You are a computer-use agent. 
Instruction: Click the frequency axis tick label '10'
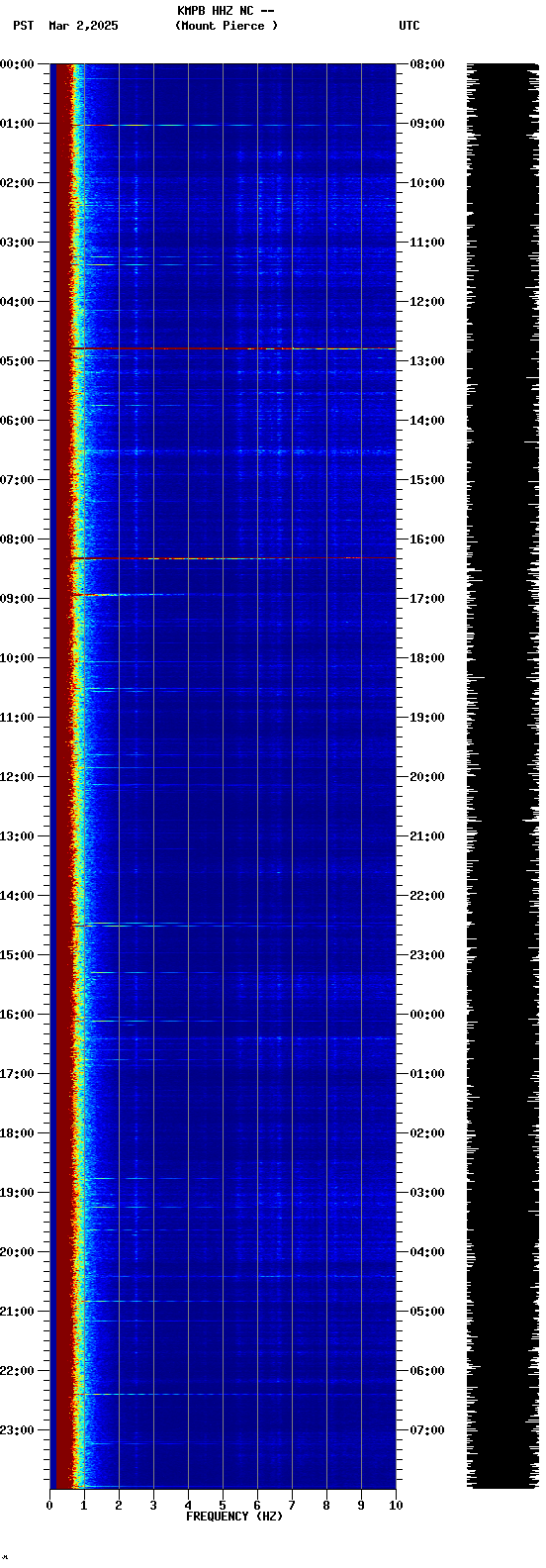point(396,1506)
